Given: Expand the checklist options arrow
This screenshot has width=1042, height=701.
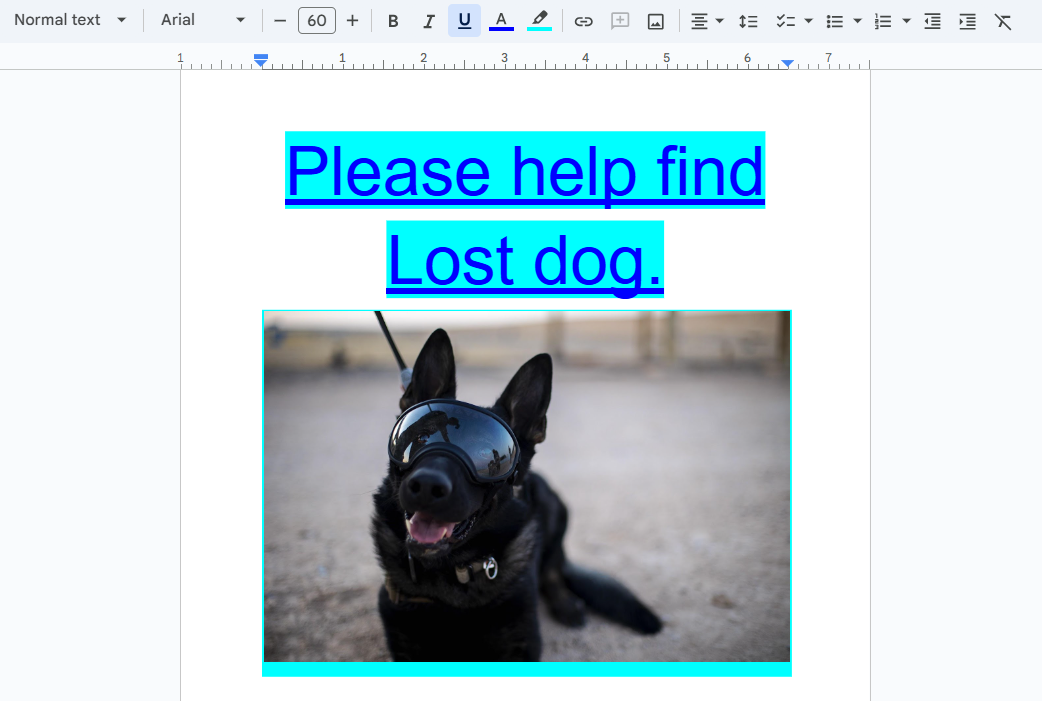Looking at the screenshot, I should tap(808, 21).
